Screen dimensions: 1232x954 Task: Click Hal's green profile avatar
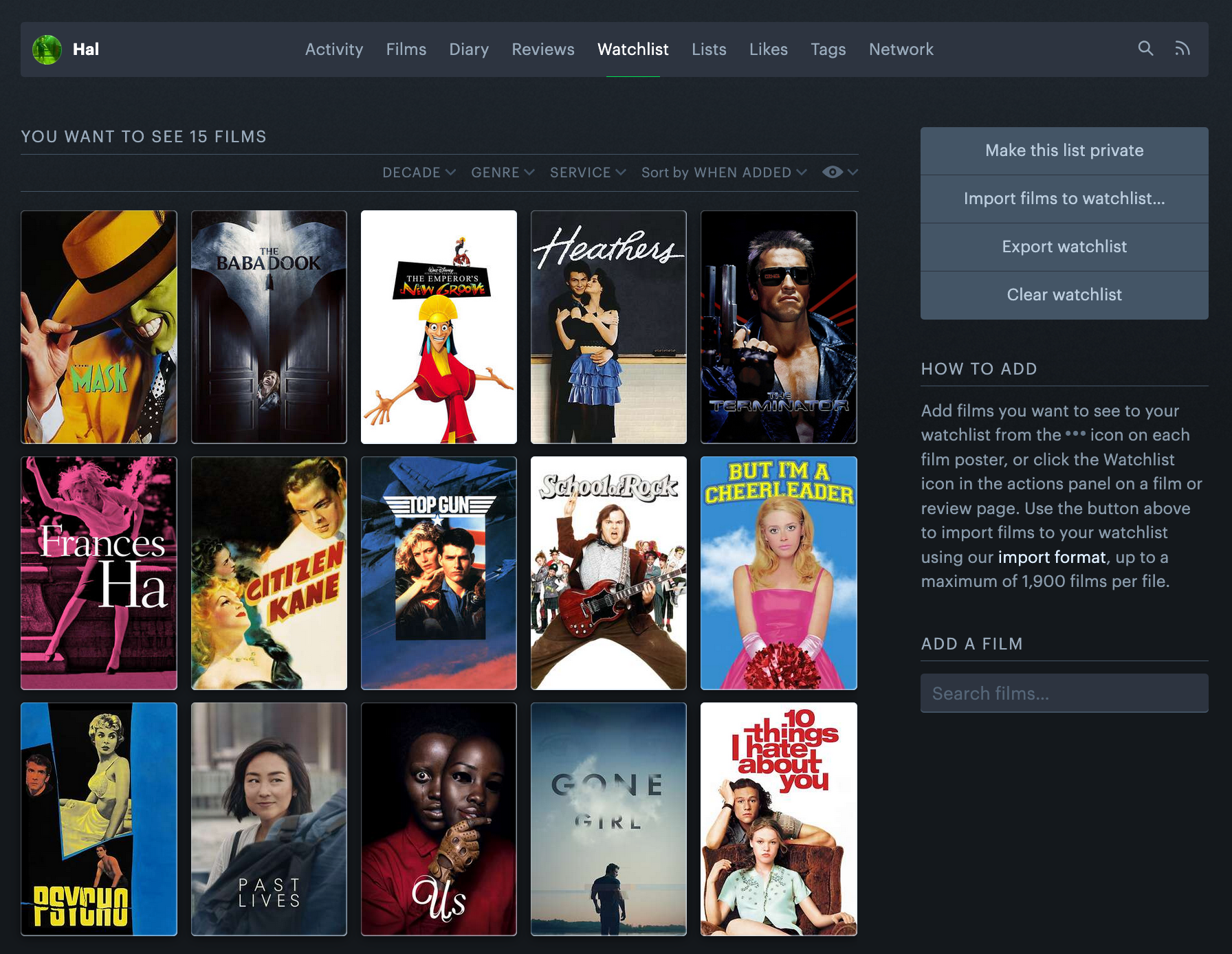click(x=47, y=49)
